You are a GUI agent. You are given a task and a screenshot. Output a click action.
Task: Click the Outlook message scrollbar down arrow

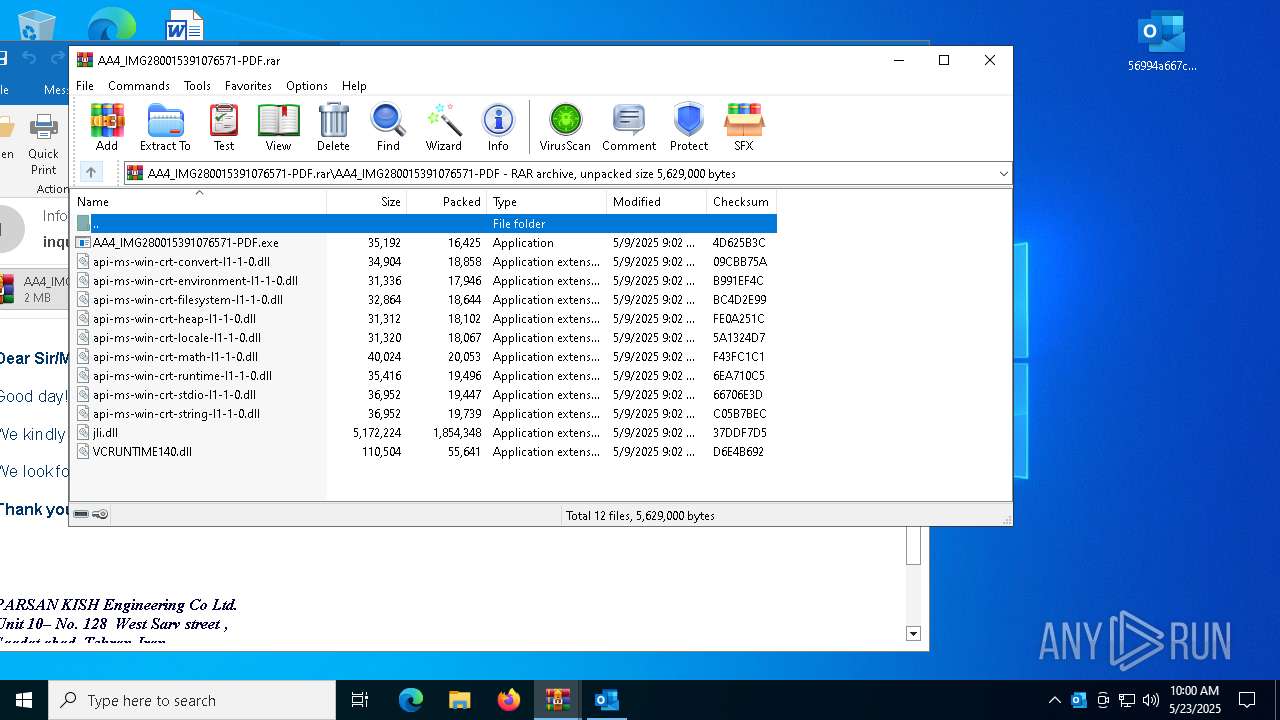click(x=913, y=633)
